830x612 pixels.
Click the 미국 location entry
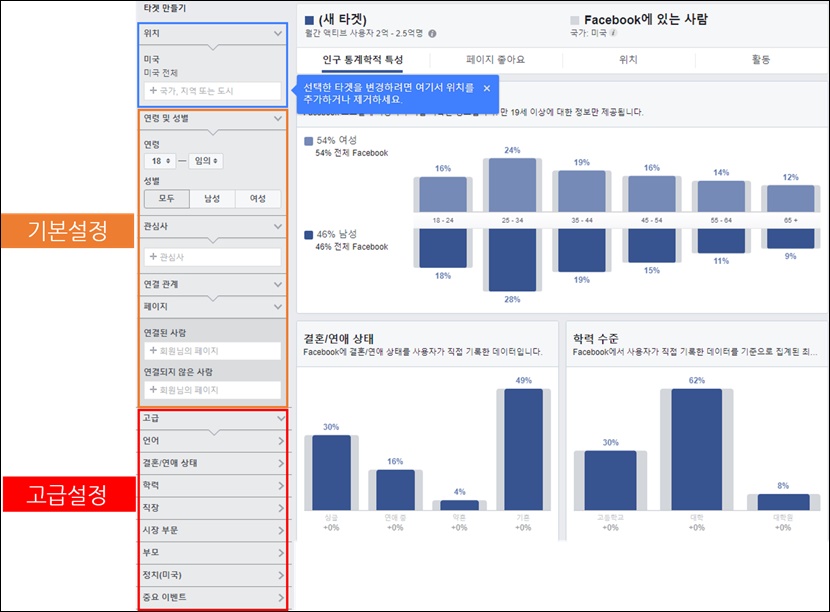151,59
